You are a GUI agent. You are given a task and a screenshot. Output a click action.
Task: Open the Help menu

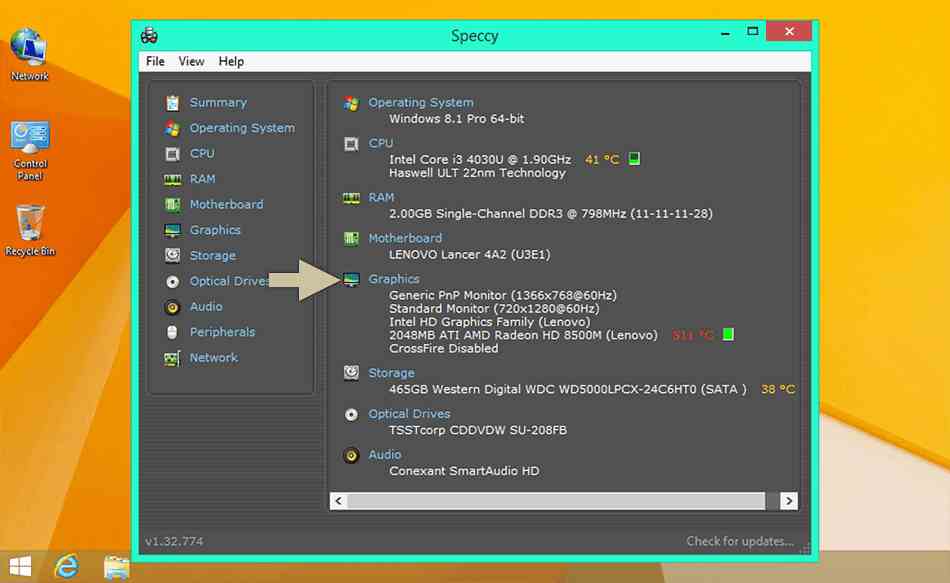click(231, 62)
